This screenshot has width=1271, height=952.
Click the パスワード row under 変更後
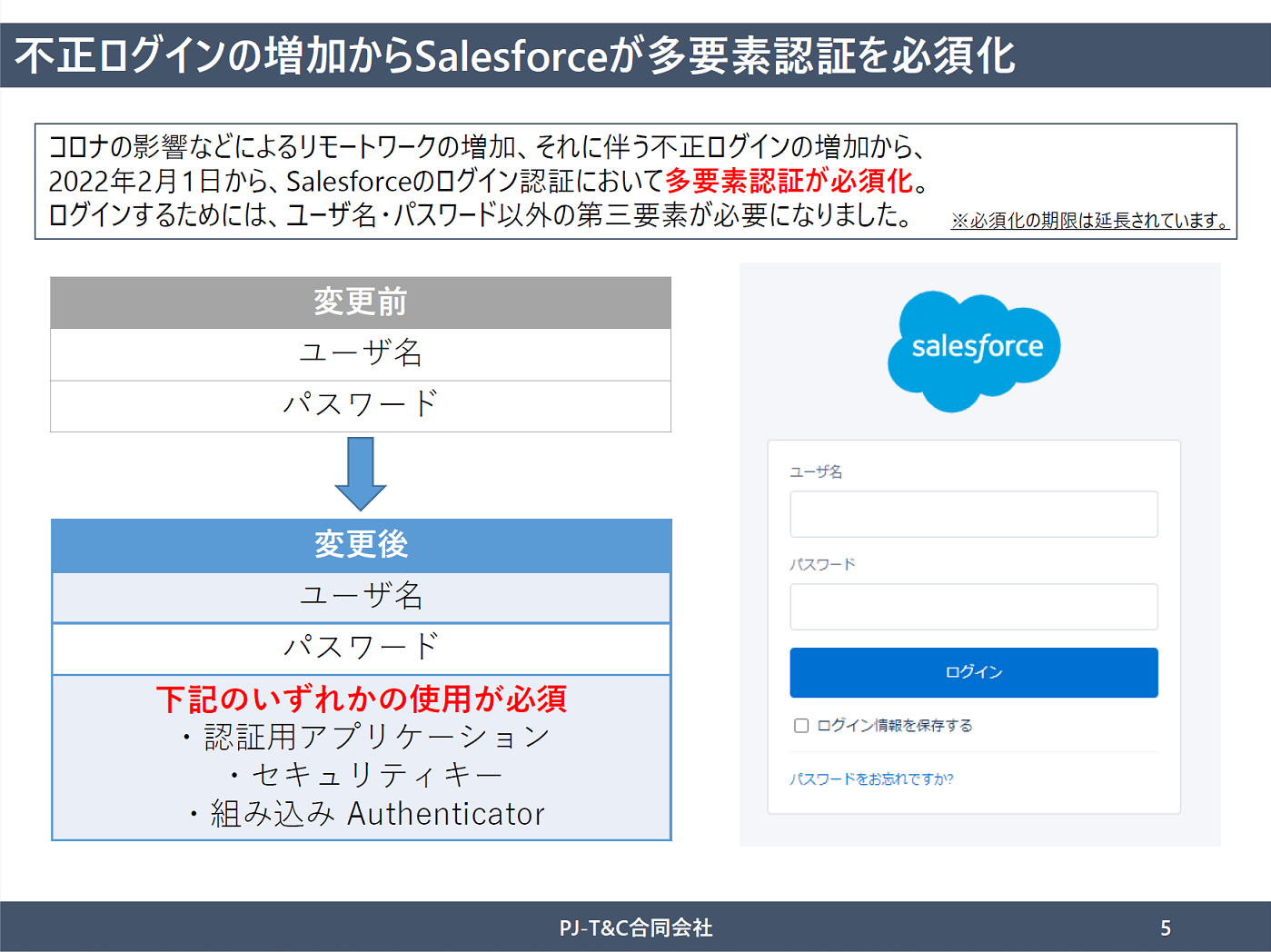(x=361, y=648)
